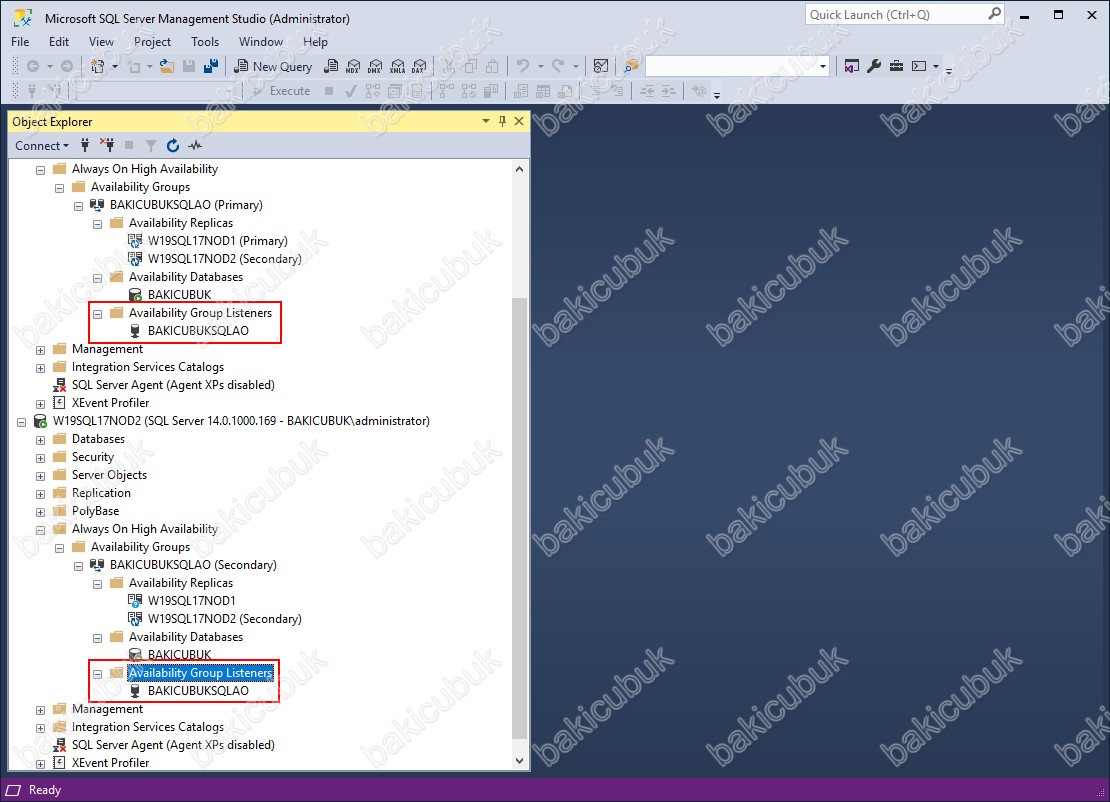Click the wrench Properties icon in toolbar
This screenshot has height=802, width=1110.
click(873, 66)
